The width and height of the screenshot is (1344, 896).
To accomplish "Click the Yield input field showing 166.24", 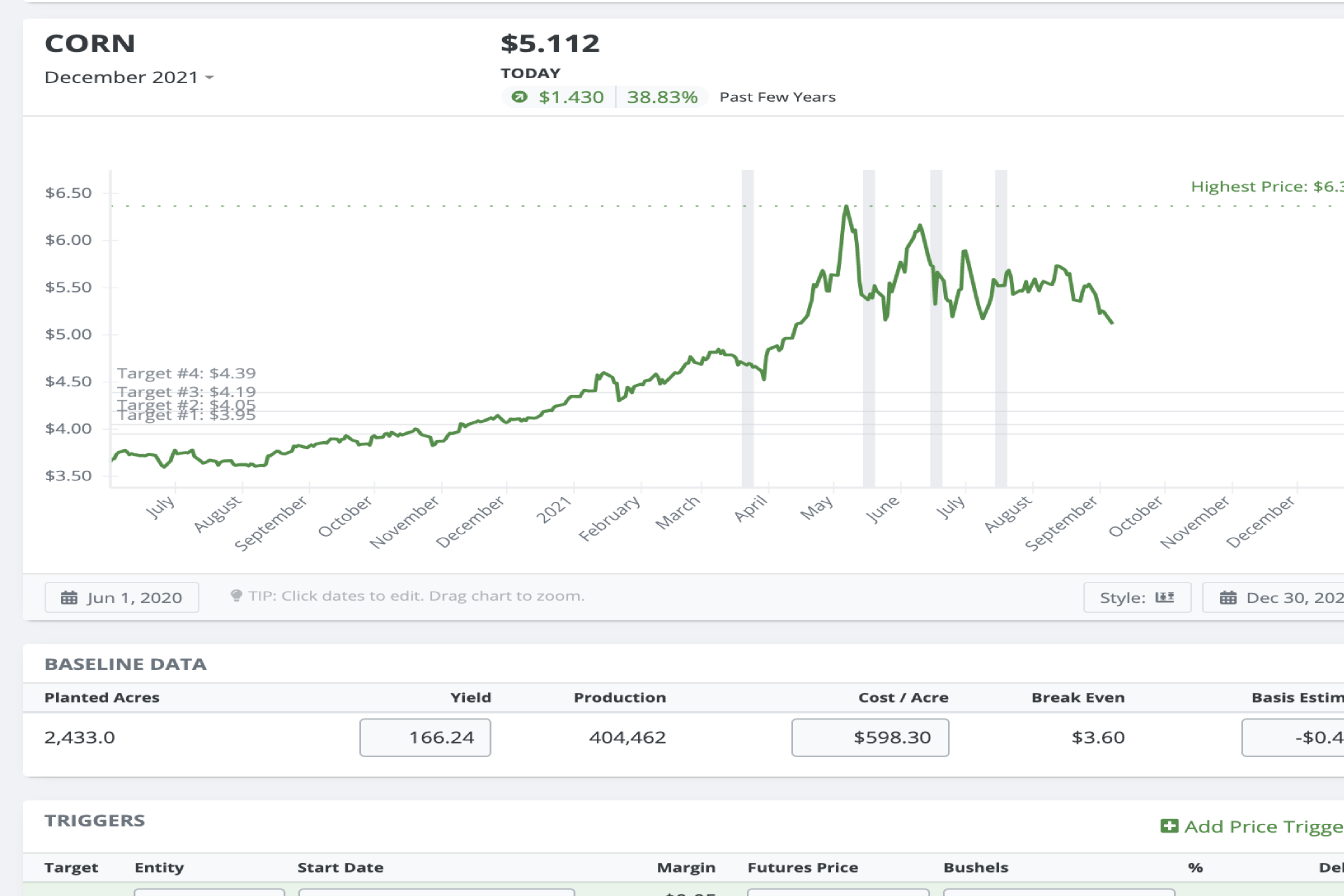I will 425,738.
